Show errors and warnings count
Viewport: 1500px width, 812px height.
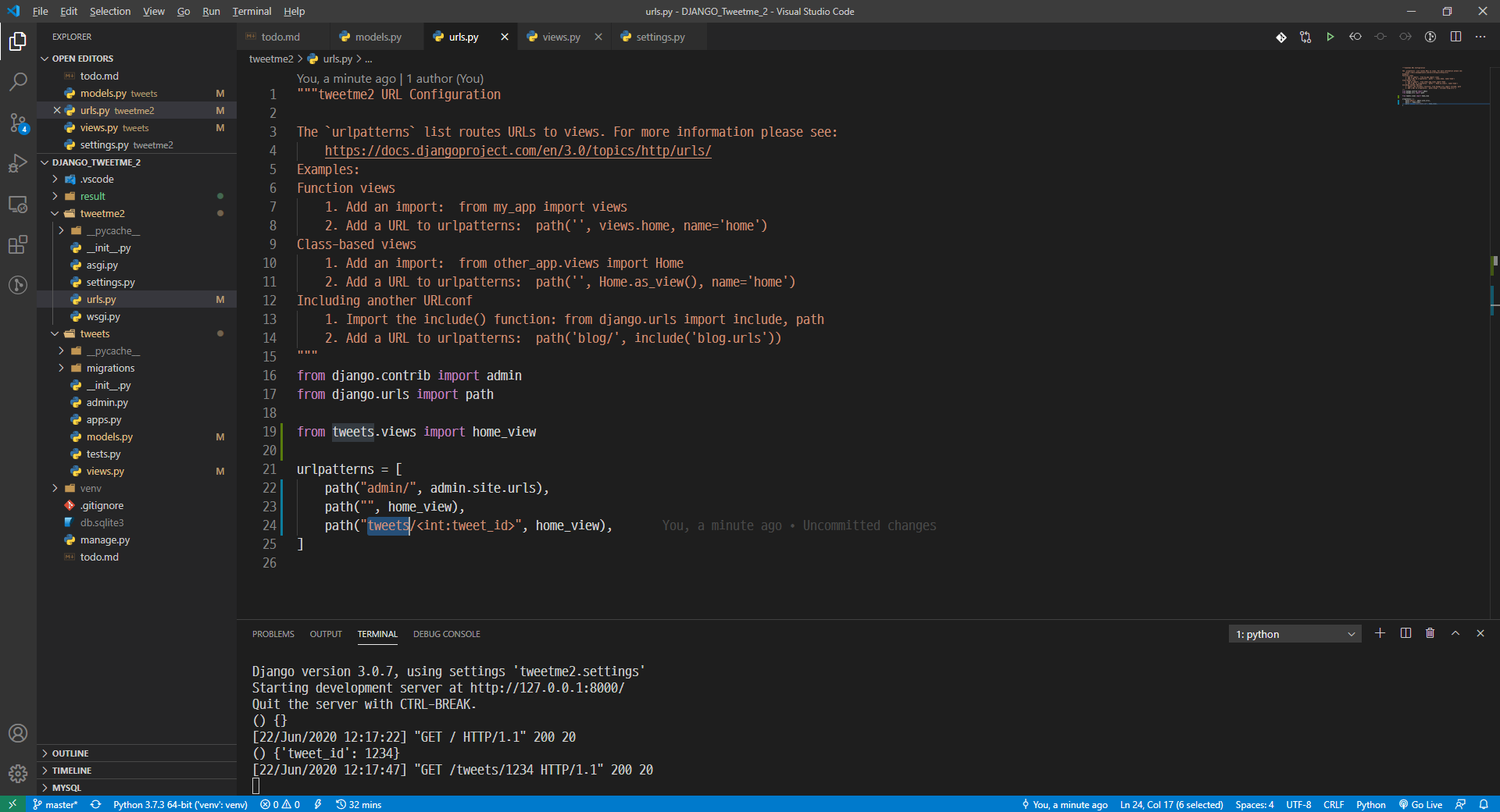280,804
